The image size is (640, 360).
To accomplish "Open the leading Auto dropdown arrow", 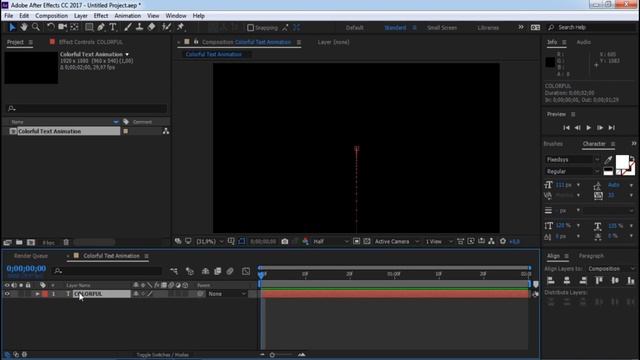I will (631, 185).
